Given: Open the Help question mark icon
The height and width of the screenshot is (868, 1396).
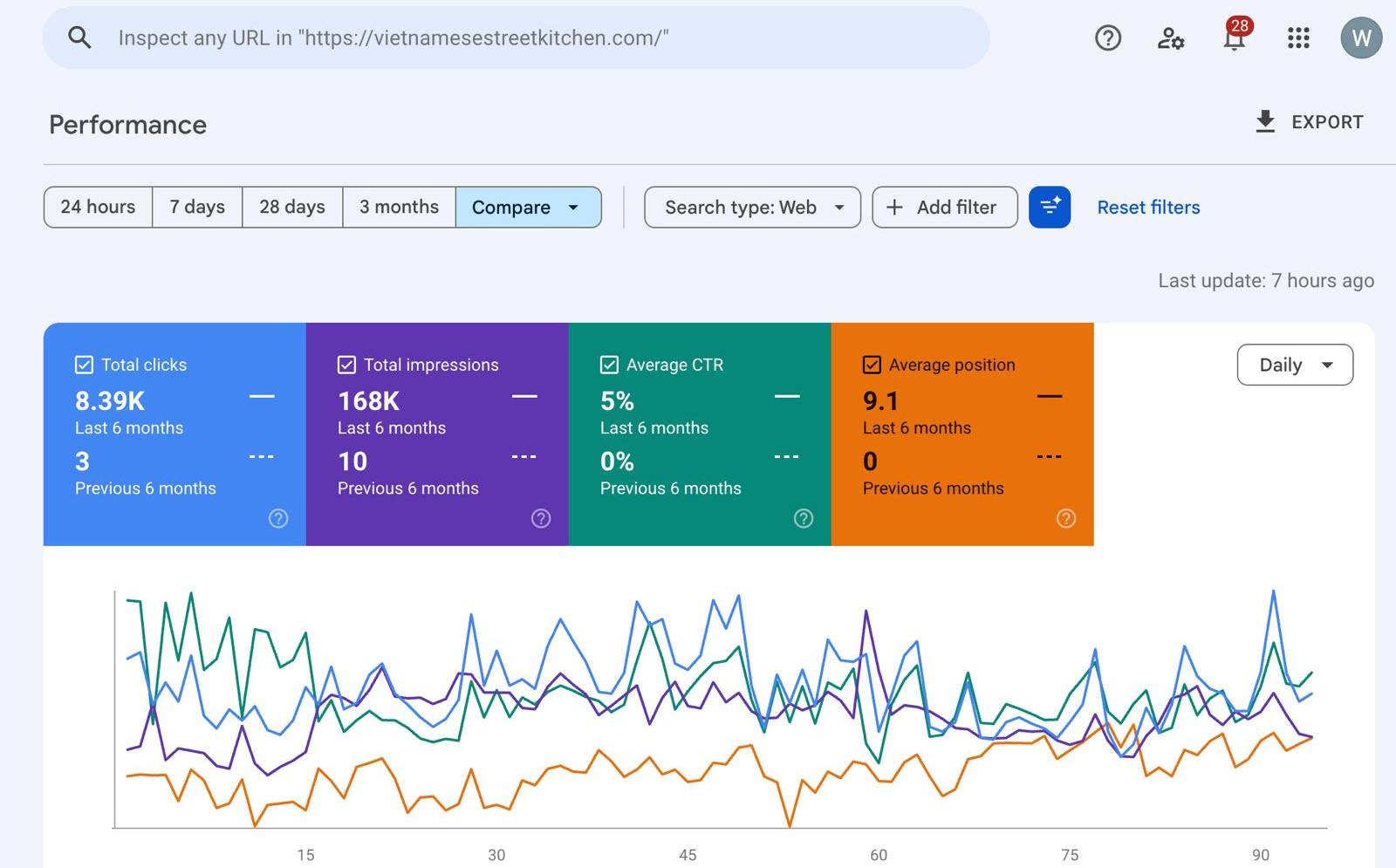Looking at the screenshot, I should coord(1107,38).
